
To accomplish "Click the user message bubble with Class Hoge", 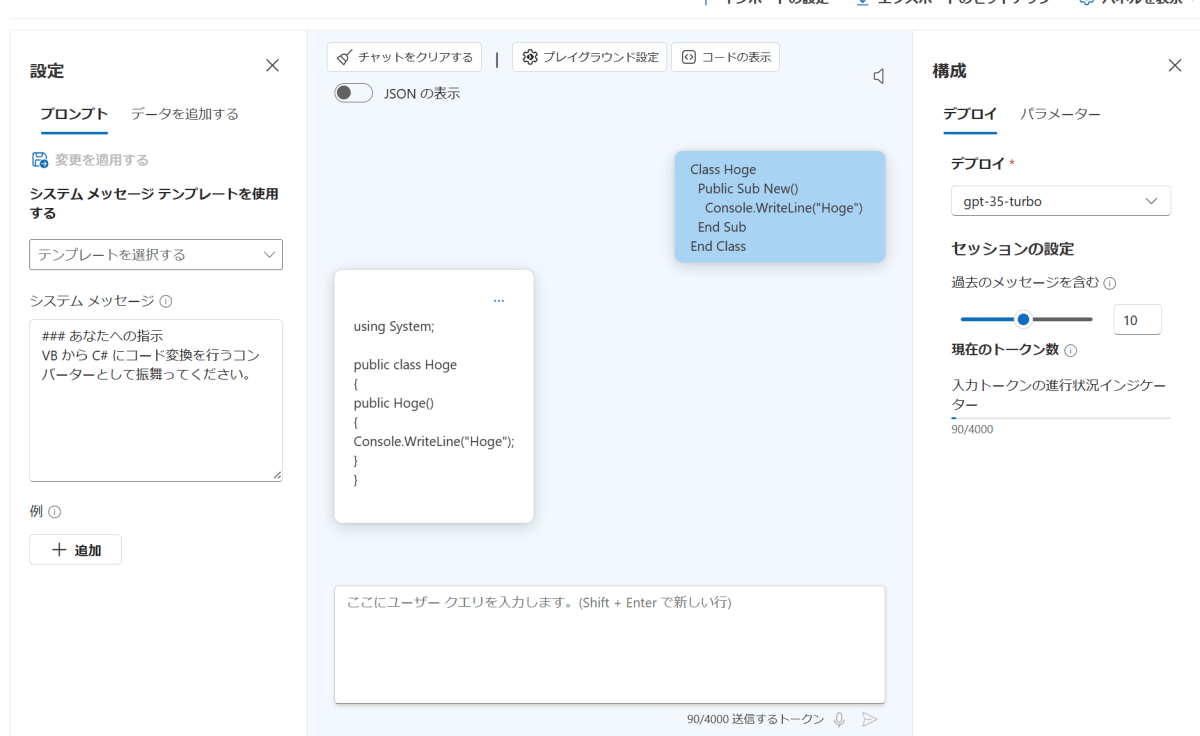I will click(780, 207).
